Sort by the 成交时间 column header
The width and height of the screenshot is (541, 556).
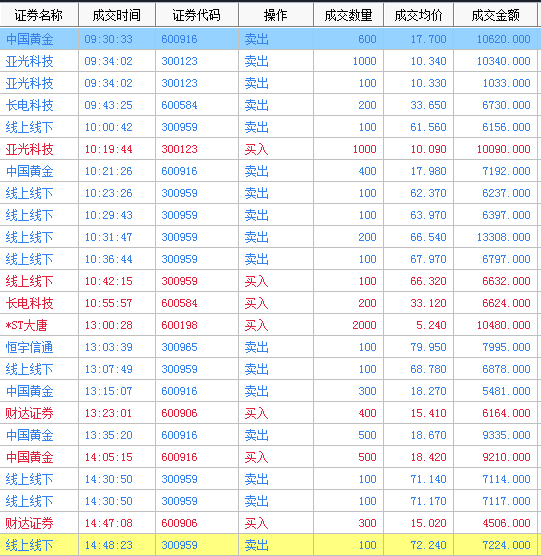tap(117, 15)
